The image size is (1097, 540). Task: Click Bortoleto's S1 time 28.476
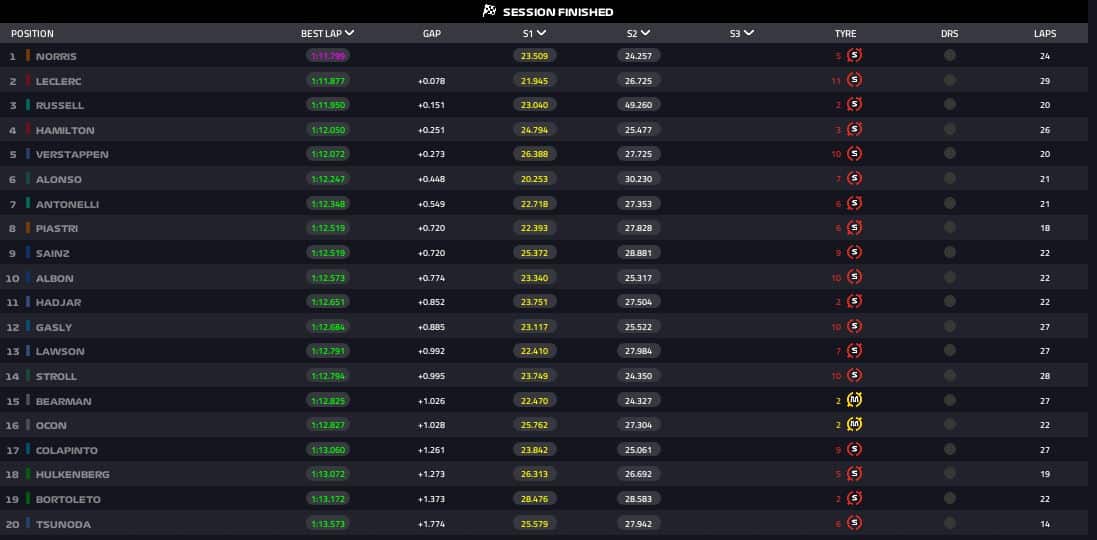pyautogui.click(x=535, y=499)
